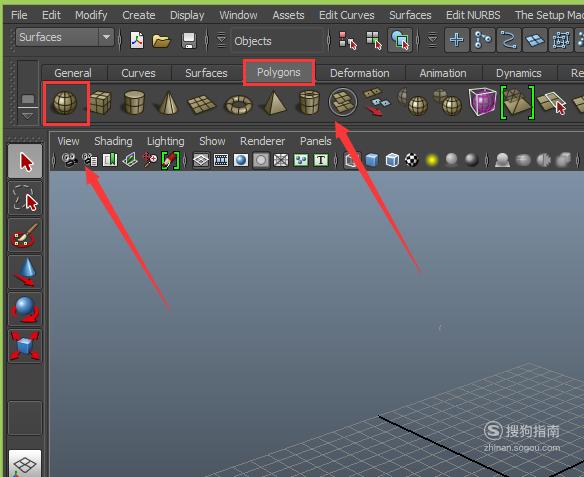584x477 pixels.
Task: Toggle the film gate icon
Action: (221, 160)
